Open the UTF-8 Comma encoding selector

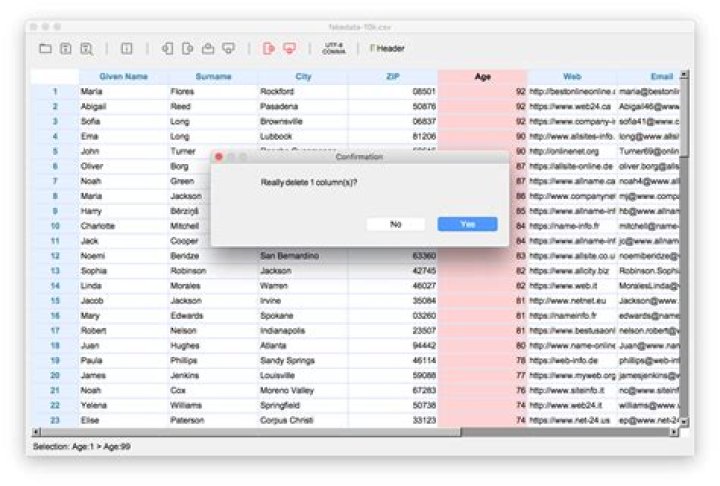tap(334, 48)
